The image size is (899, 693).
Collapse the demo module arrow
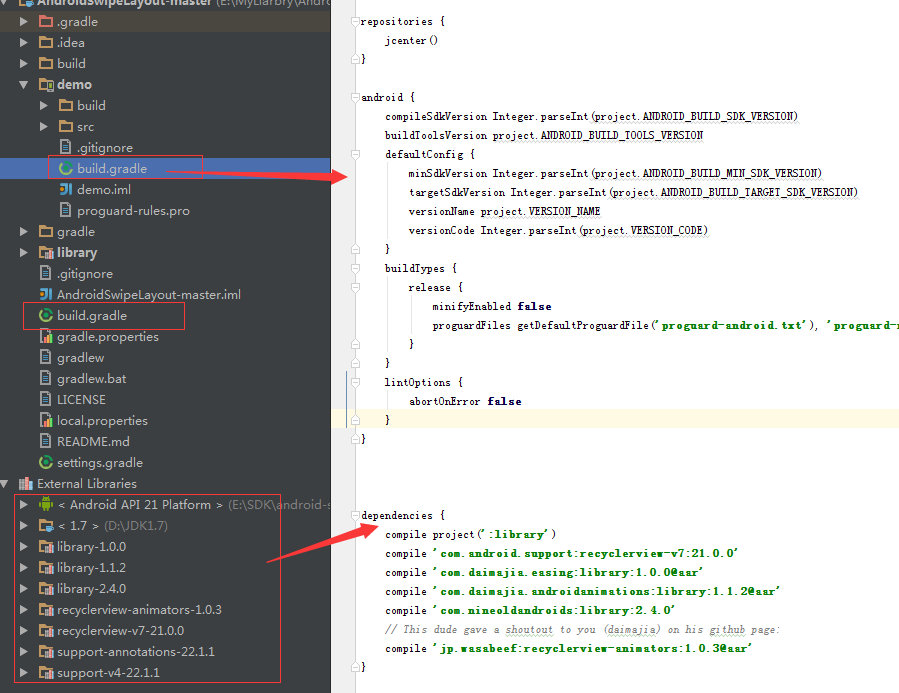click(x=24, y=85)
